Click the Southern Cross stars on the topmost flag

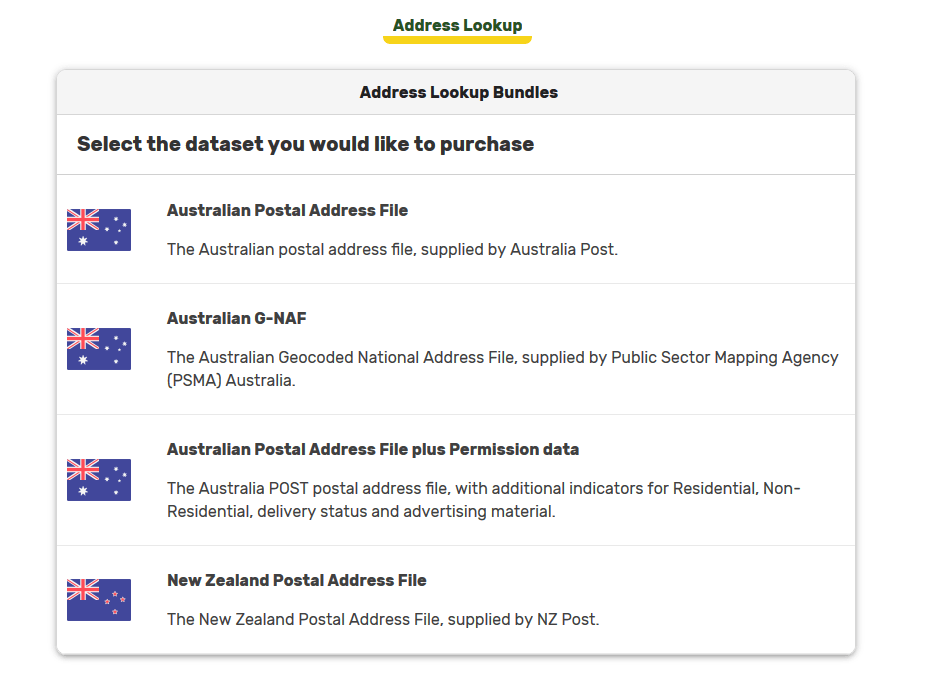pos(116,231)
